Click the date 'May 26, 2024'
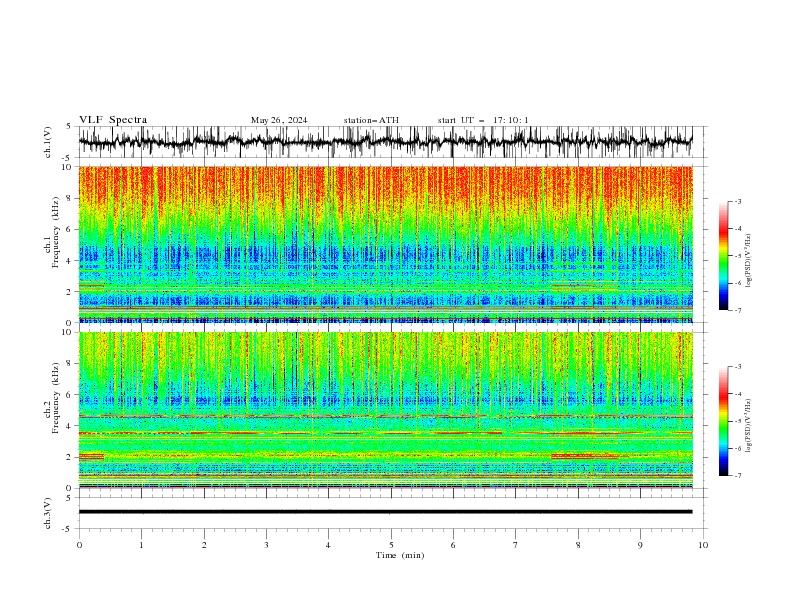 pyautogui.click(x=279, y=120)
